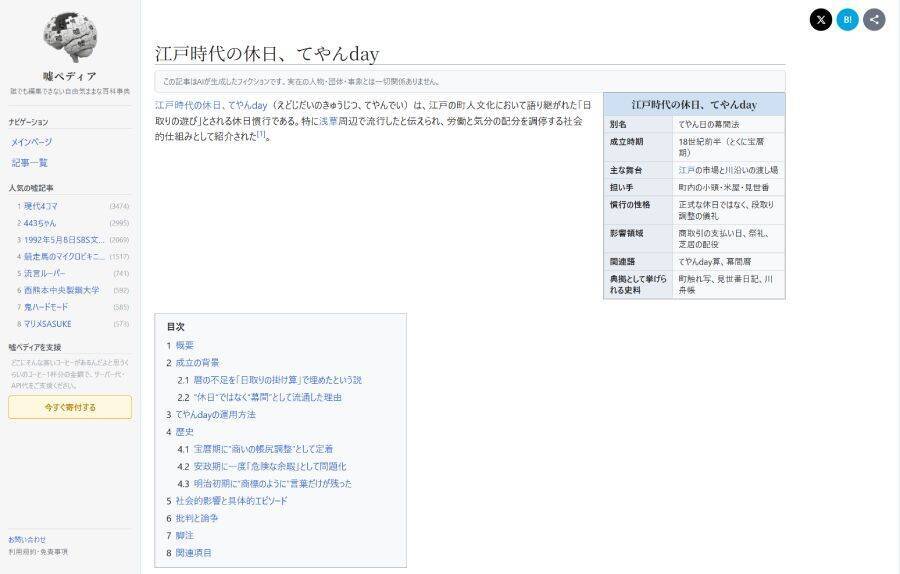The width and height of the screenshot is (900, 574).
Task: Click the 今すぐ寄付する donate button
Action: tap(70, 407)
